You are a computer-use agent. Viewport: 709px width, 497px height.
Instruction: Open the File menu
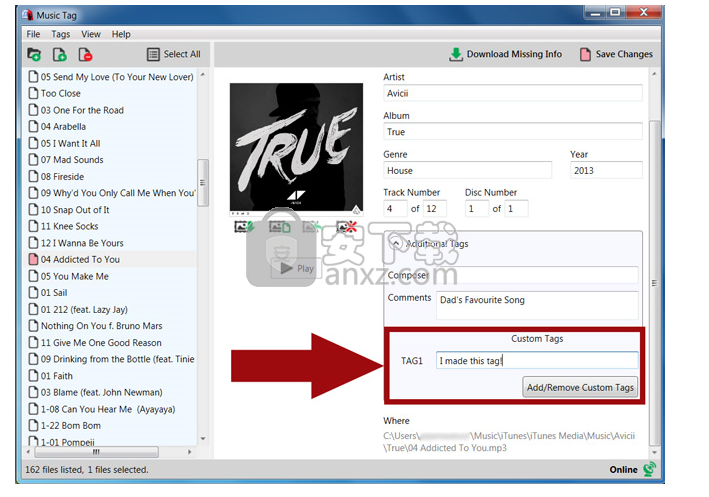tap(33, 34)
